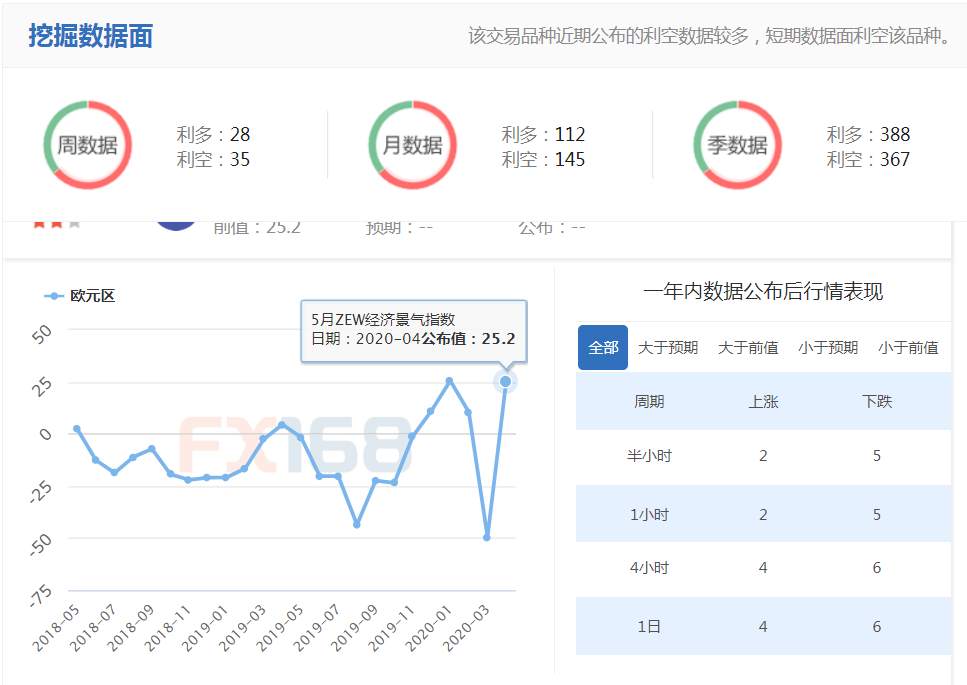Click the 周期 column header

(x=649, y=401)
